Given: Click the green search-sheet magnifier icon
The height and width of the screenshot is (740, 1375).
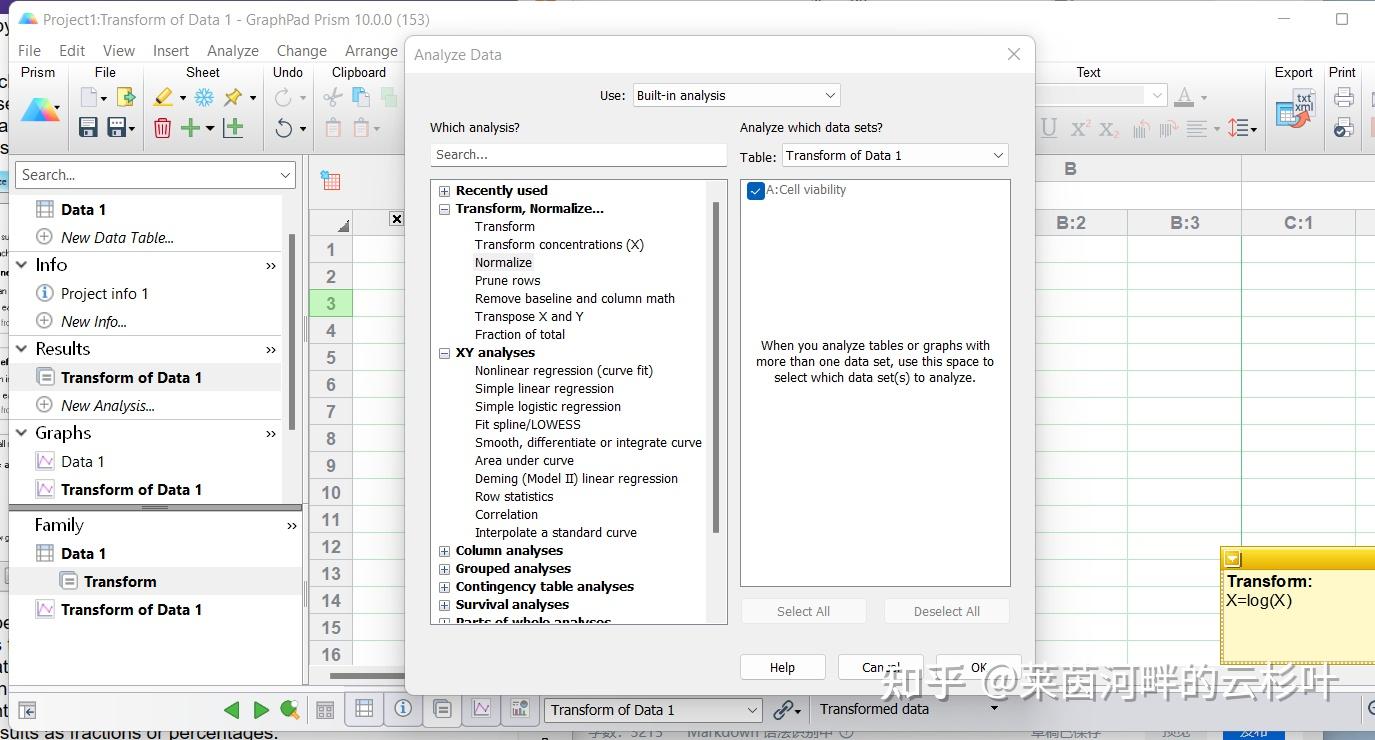Looking at the screenshot, I should click(290, 710).
